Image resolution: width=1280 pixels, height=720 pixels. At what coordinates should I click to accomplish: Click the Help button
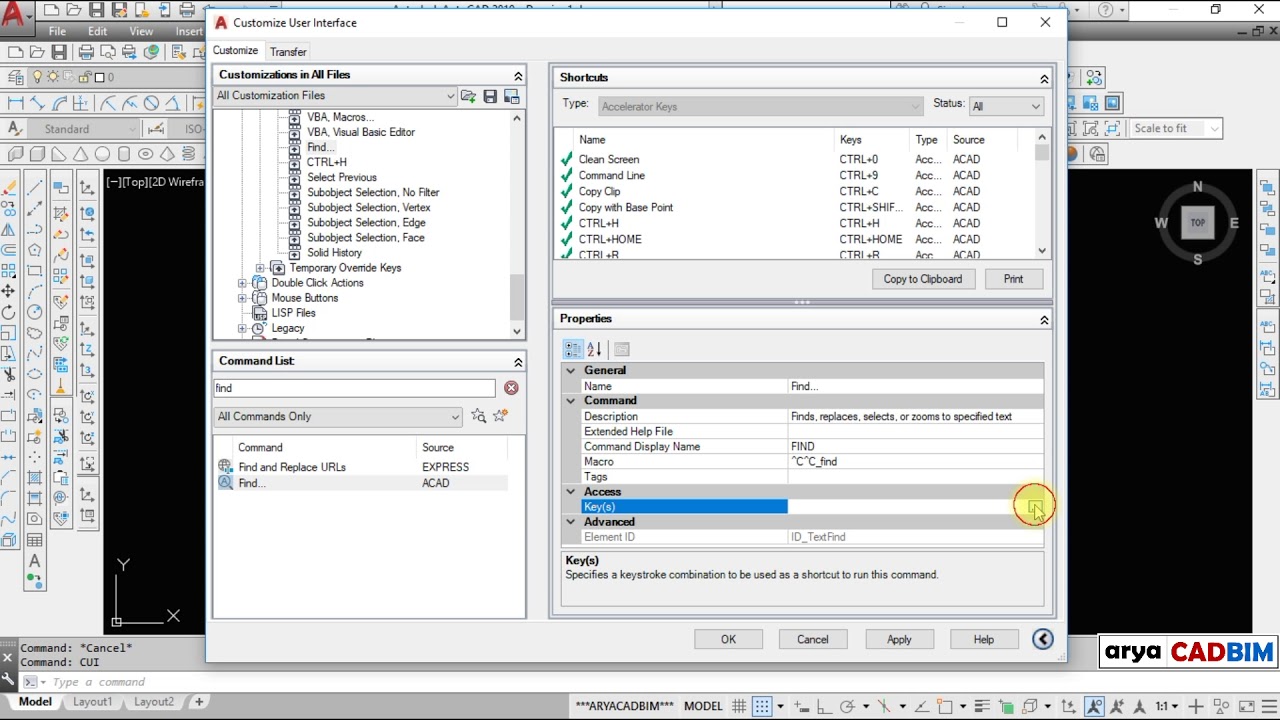pos(983,640)
